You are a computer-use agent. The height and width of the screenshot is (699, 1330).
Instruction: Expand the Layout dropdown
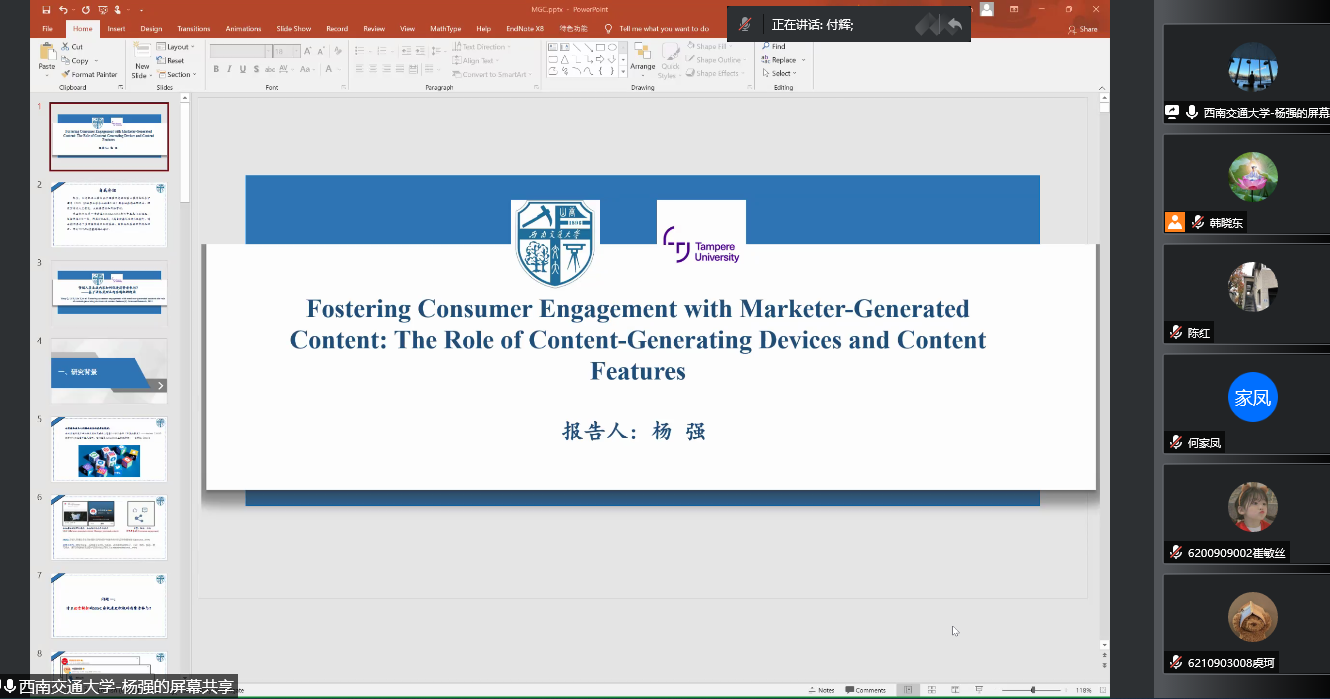(178, 47)
